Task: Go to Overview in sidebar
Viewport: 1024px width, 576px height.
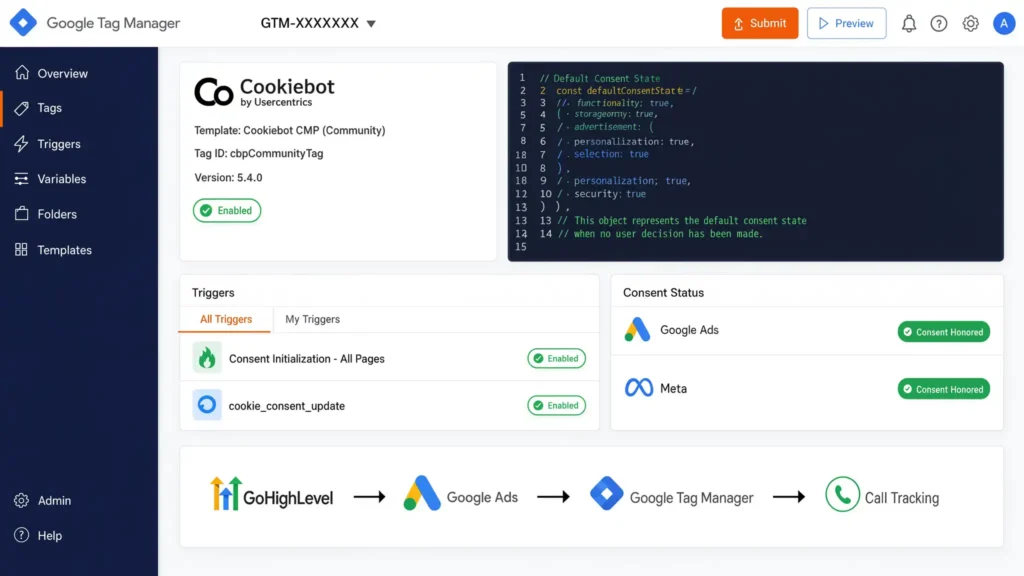Action: (x=79, y=73)
